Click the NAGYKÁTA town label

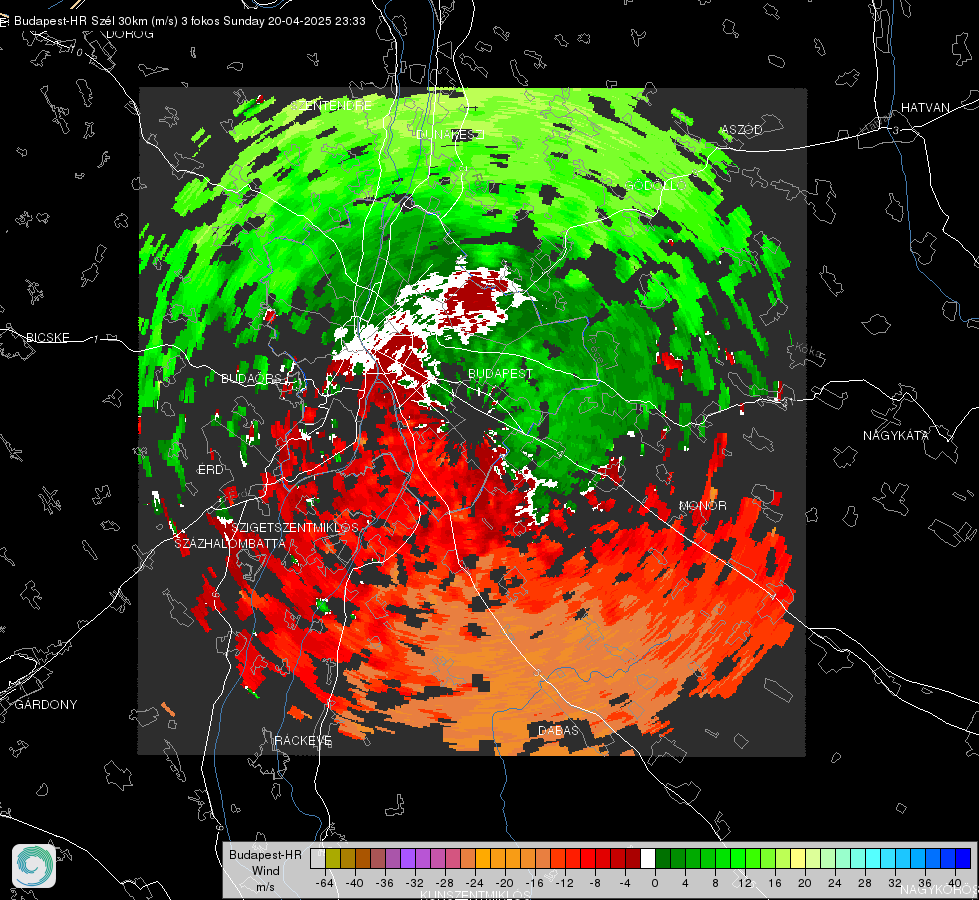896,435
